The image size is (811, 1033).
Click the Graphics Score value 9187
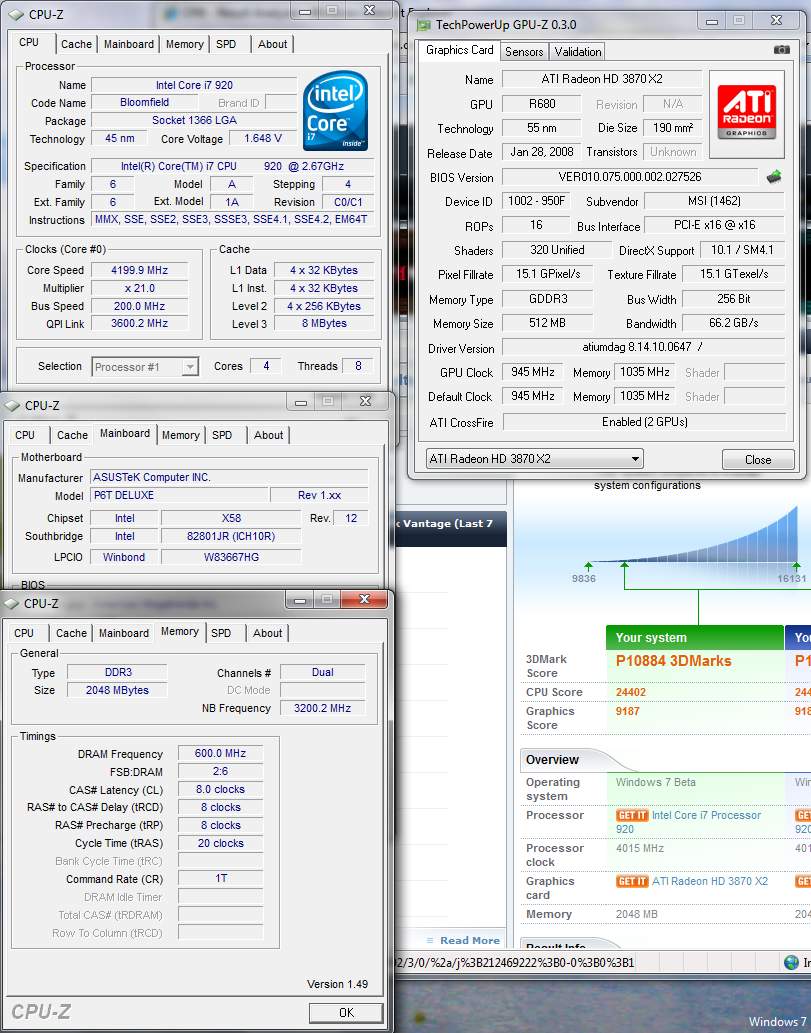click(x=627, y=712)
